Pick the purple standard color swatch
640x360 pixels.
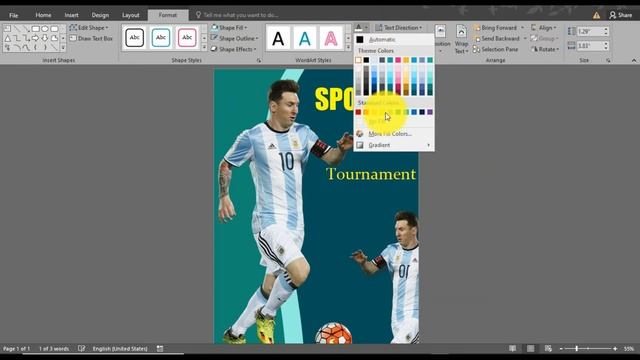[430, 112]
